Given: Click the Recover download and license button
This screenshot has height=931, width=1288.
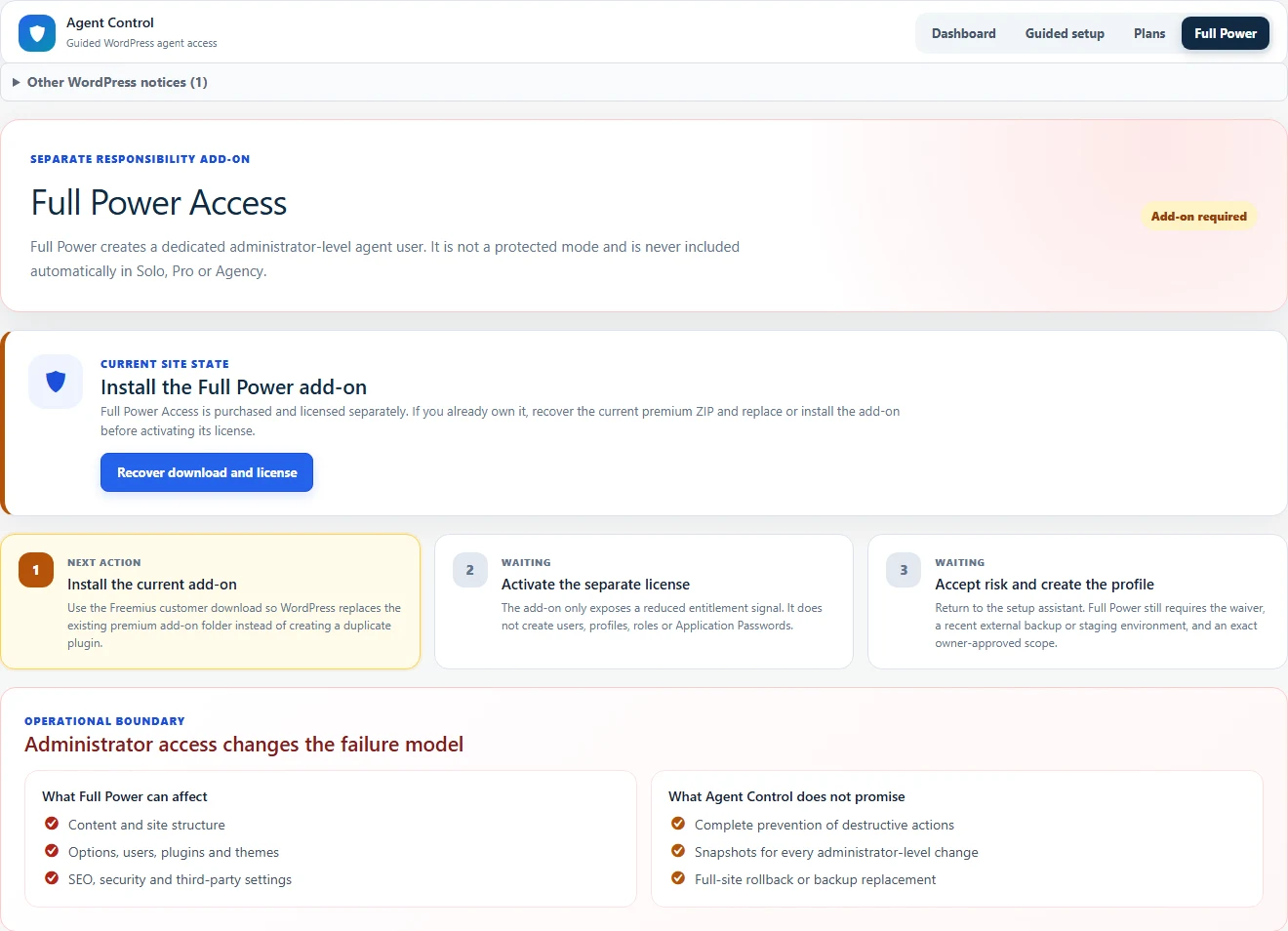Looking at the screenshot, I should pos(207,472).
